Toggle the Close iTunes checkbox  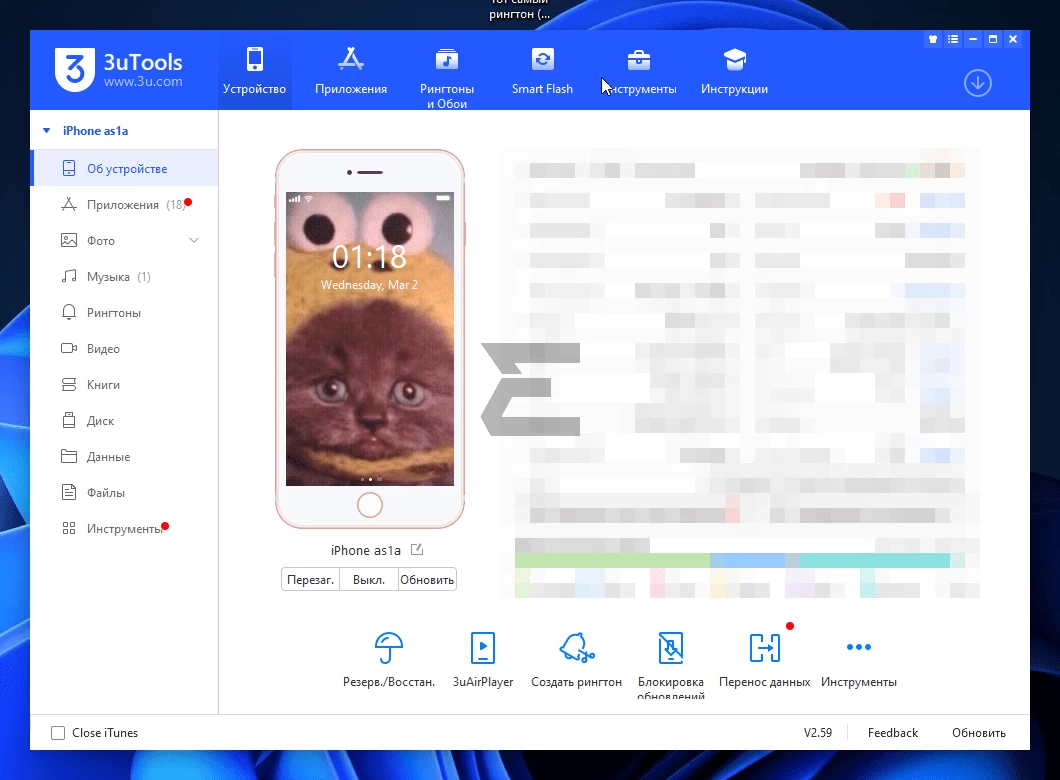(x=58, y=733)
